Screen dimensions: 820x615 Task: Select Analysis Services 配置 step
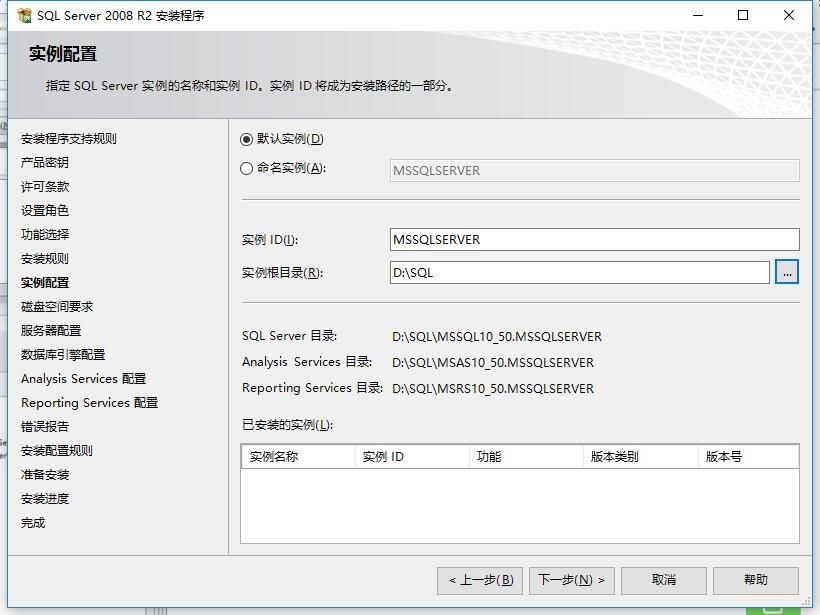(83, 379)
